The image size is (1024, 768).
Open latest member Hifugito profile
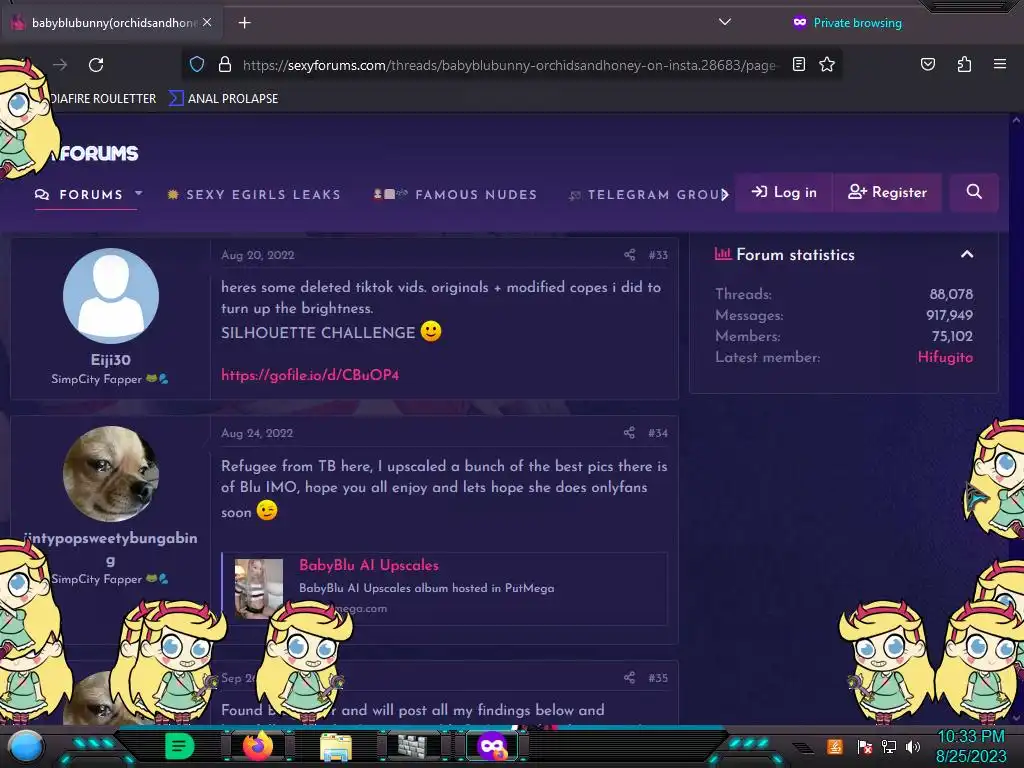click(x=945, y=357)
